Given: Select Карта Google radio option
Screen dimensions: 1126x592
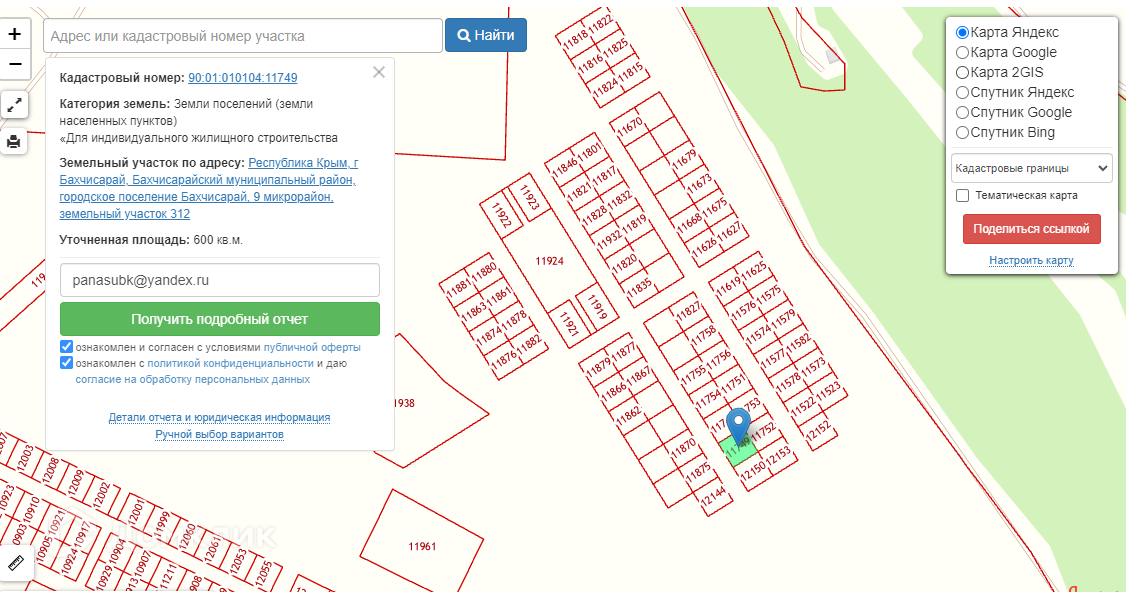Looking at the screenshot, I should pyautogui.click(x=962, y=52).
